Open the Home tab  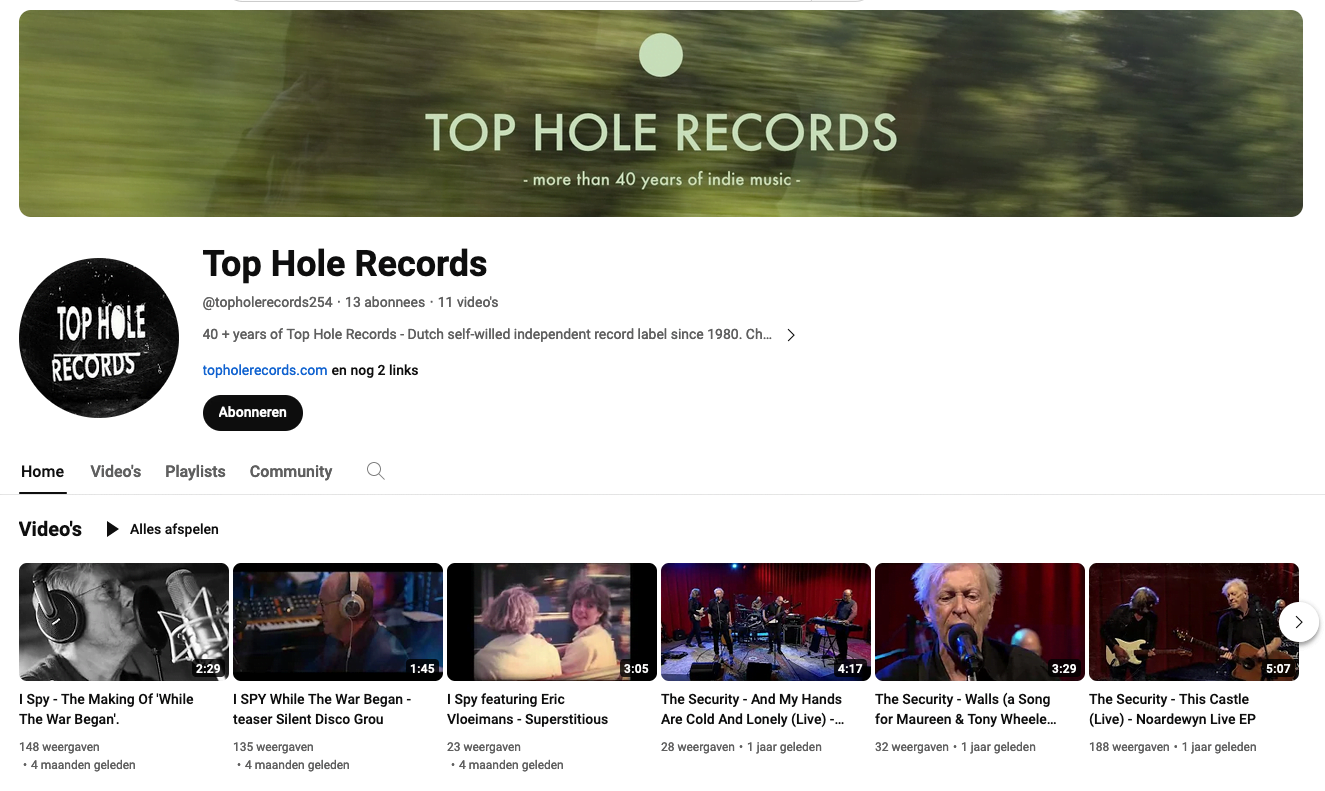(43, 471)
